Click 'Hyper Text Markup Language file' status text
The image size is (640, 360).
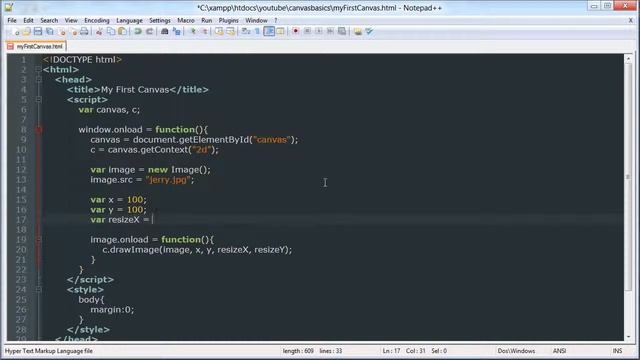(x=49, y=351)
